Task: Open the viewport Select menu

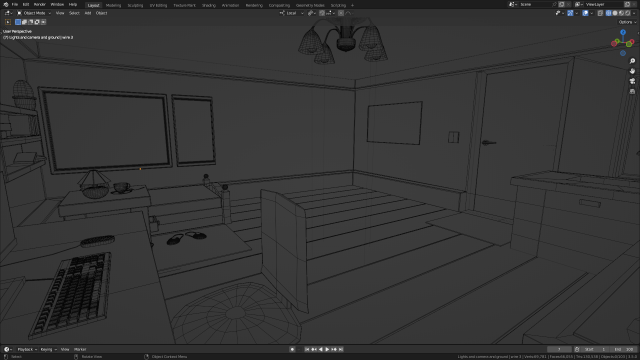Action: tap(74, 13)
